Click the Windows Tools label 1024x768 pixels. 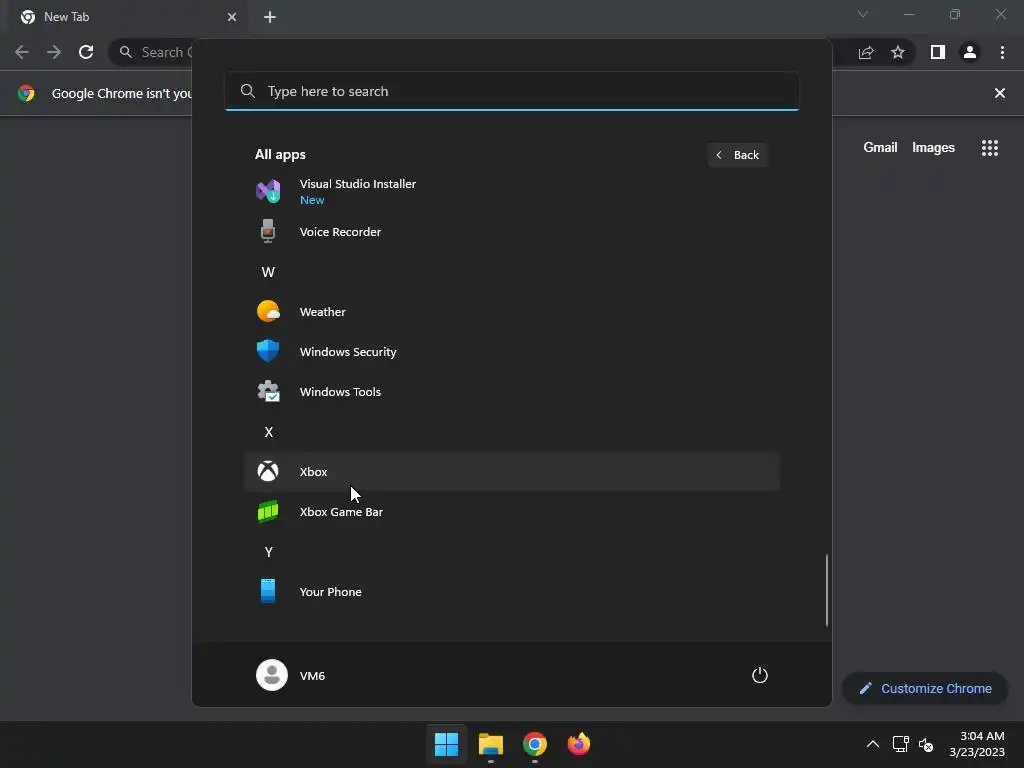click(x=340, y=392)
